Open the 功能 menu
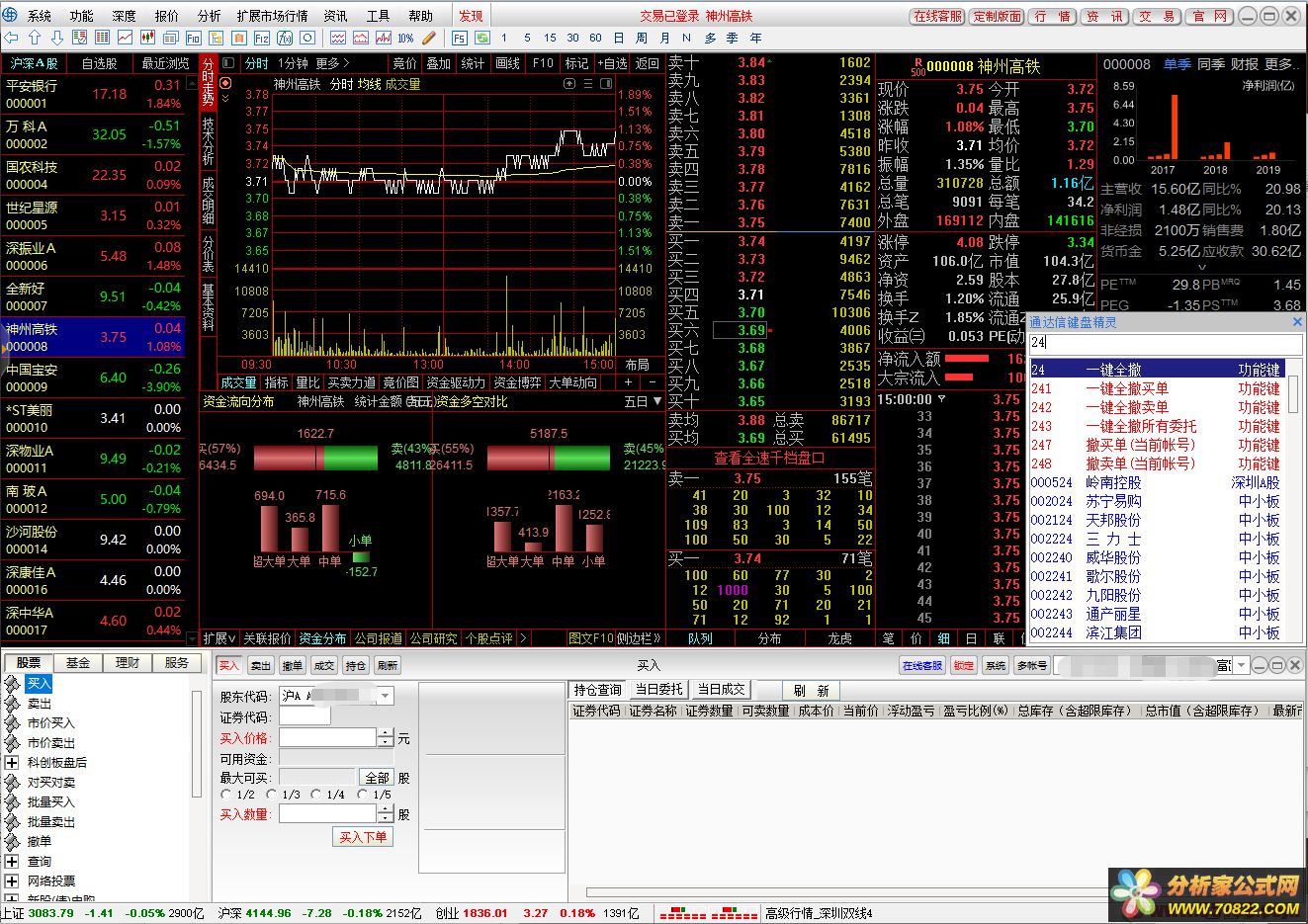The image size is (1308, 924). point(82,16)
